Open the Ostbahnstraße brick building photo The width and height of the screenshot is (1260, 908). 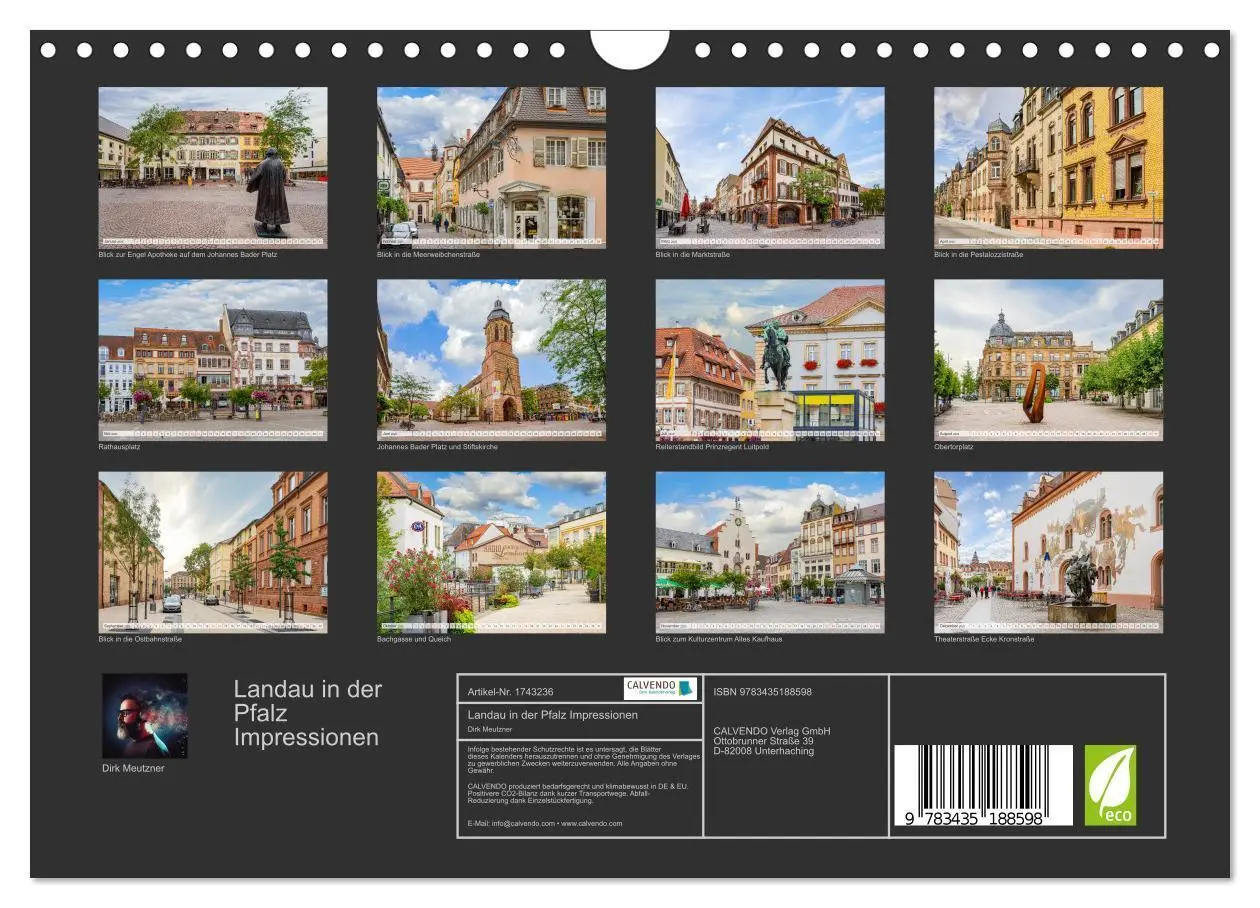coord(213,553)
